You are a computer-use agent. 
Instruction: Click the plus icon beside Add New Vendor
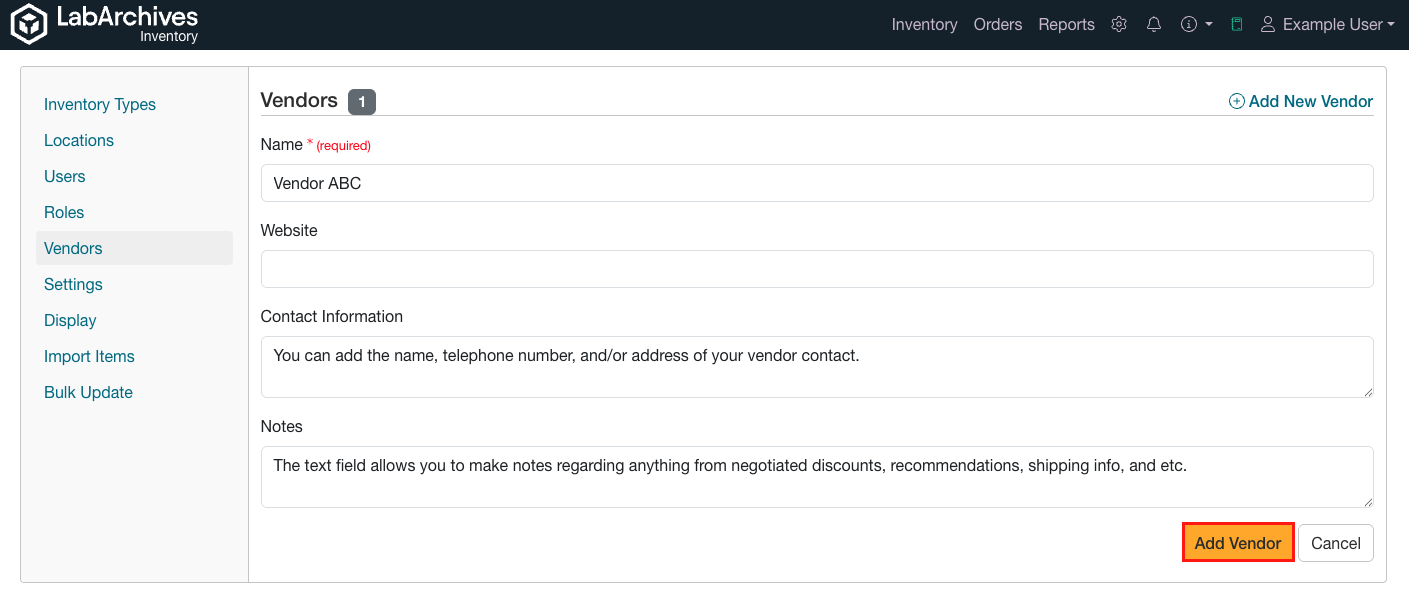(x=1236, y=101)
